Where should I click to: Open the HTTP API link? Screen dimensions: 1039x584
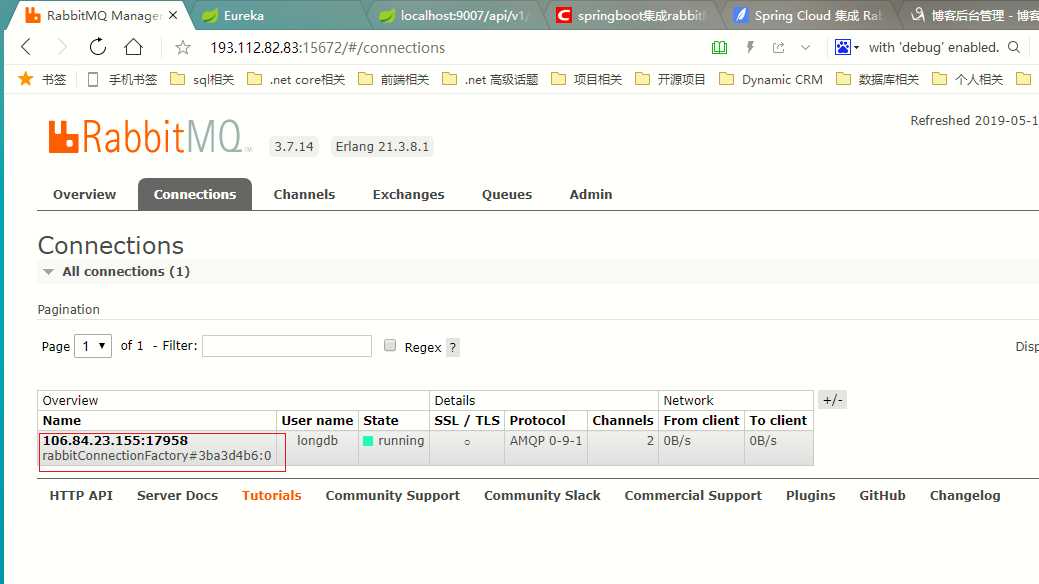(x=81, y=496)
